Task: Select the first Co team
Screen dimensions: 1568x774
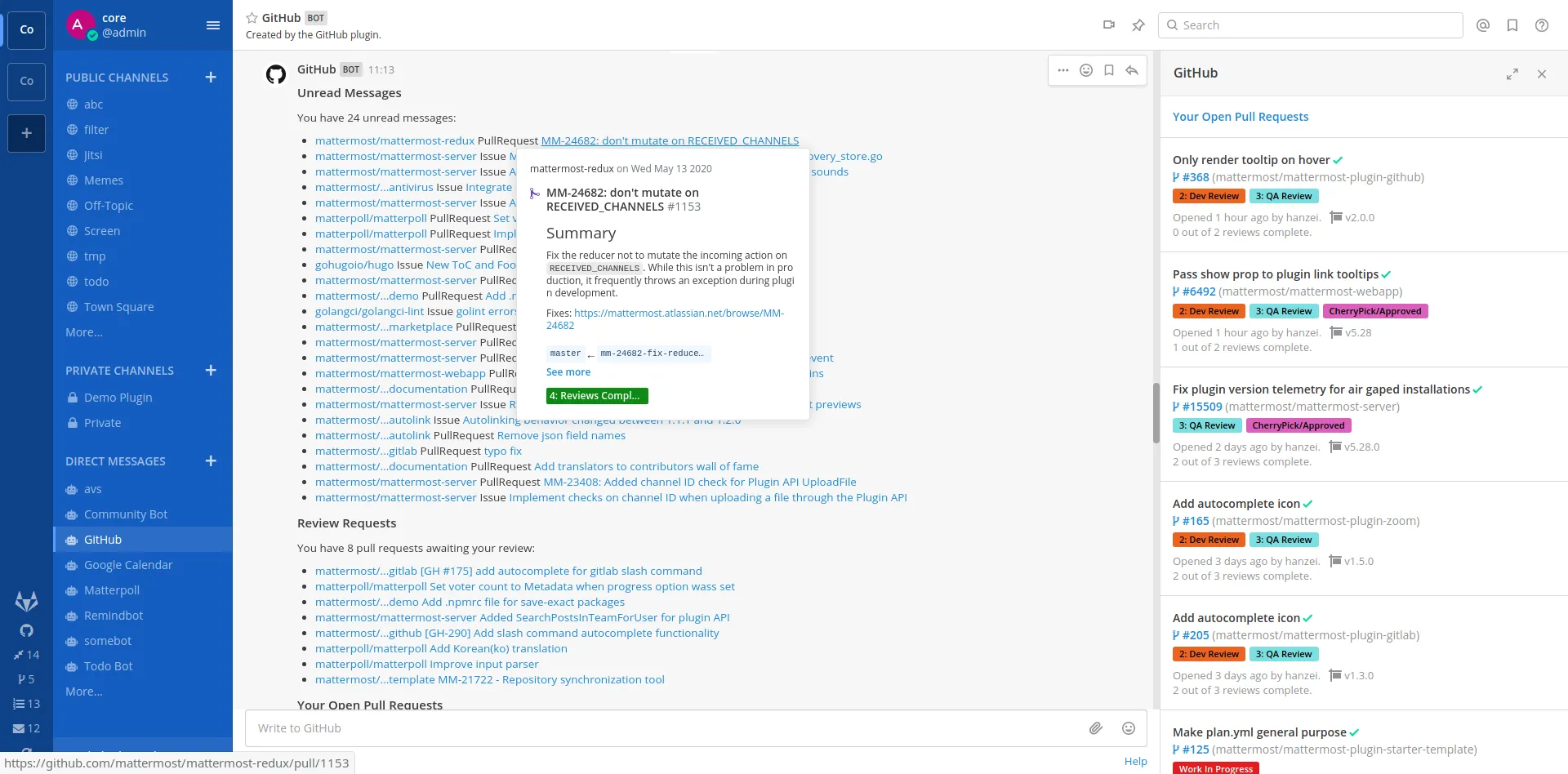Action: 26,29
